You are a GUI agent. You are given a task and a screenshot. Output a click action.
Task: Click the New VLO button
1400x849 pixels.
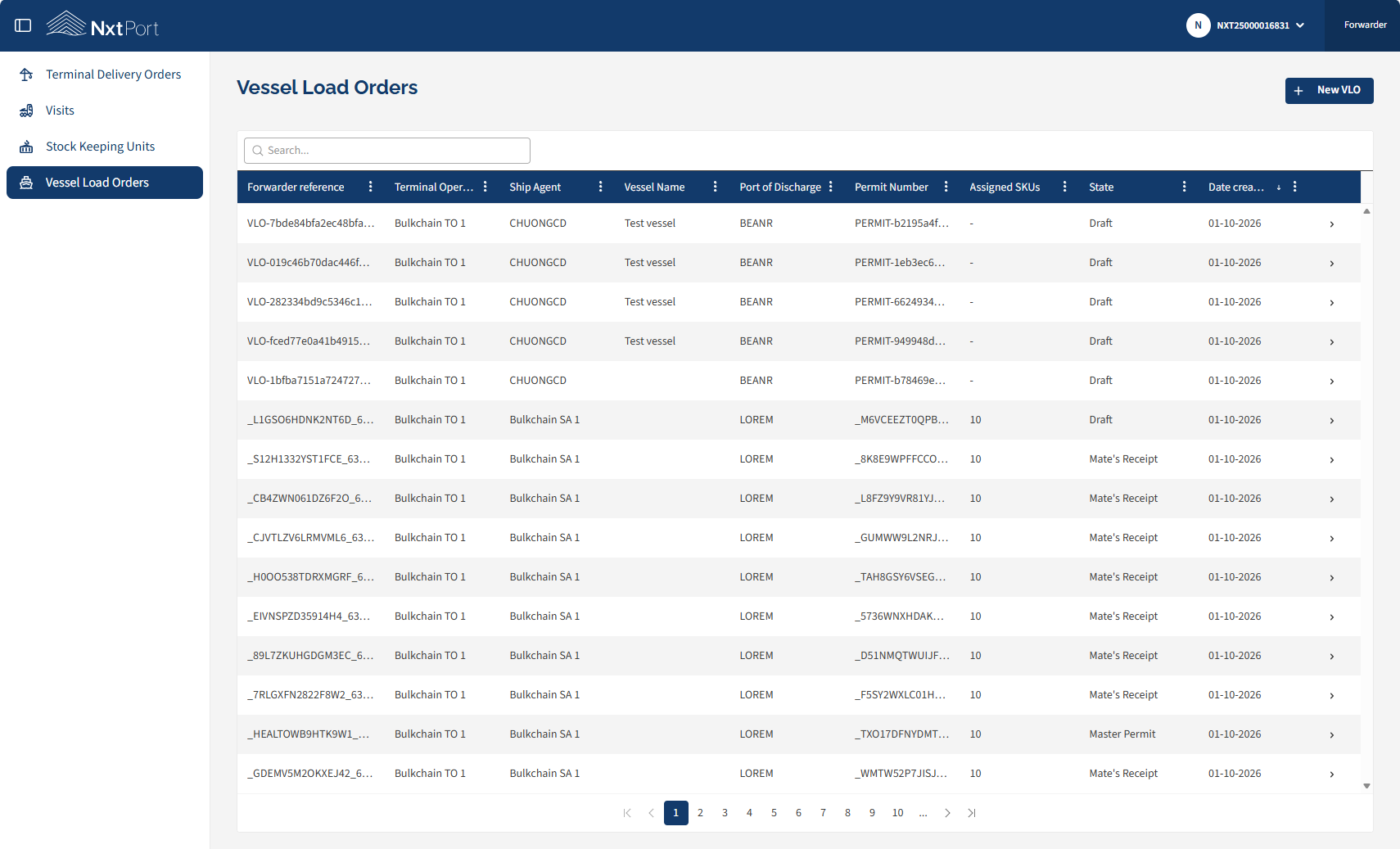1329,90
